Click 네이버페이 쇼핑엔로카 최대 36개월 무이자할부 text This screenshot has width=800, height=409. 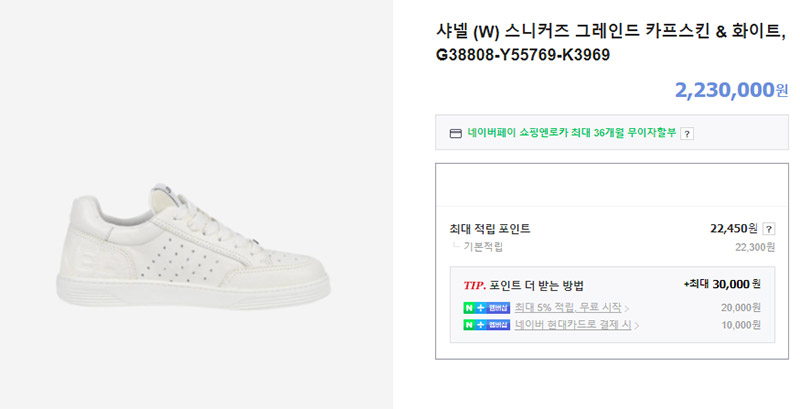[571, 133]
